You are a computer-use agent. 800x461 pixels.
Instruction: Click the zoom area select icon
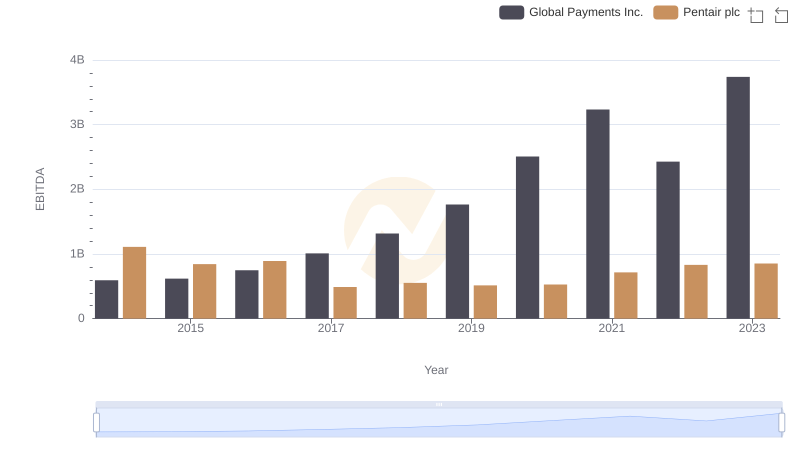point(756,15)
